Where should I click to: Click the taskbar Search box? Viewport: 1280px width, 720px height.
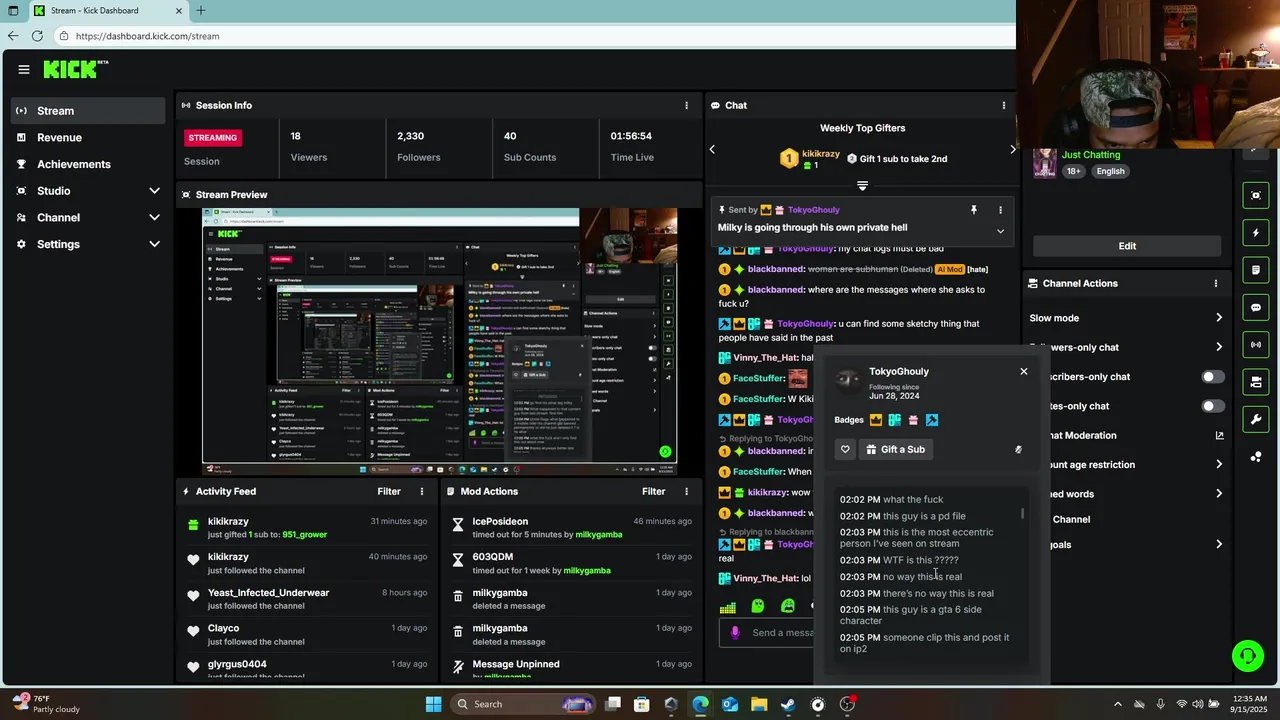pos(524,704)
